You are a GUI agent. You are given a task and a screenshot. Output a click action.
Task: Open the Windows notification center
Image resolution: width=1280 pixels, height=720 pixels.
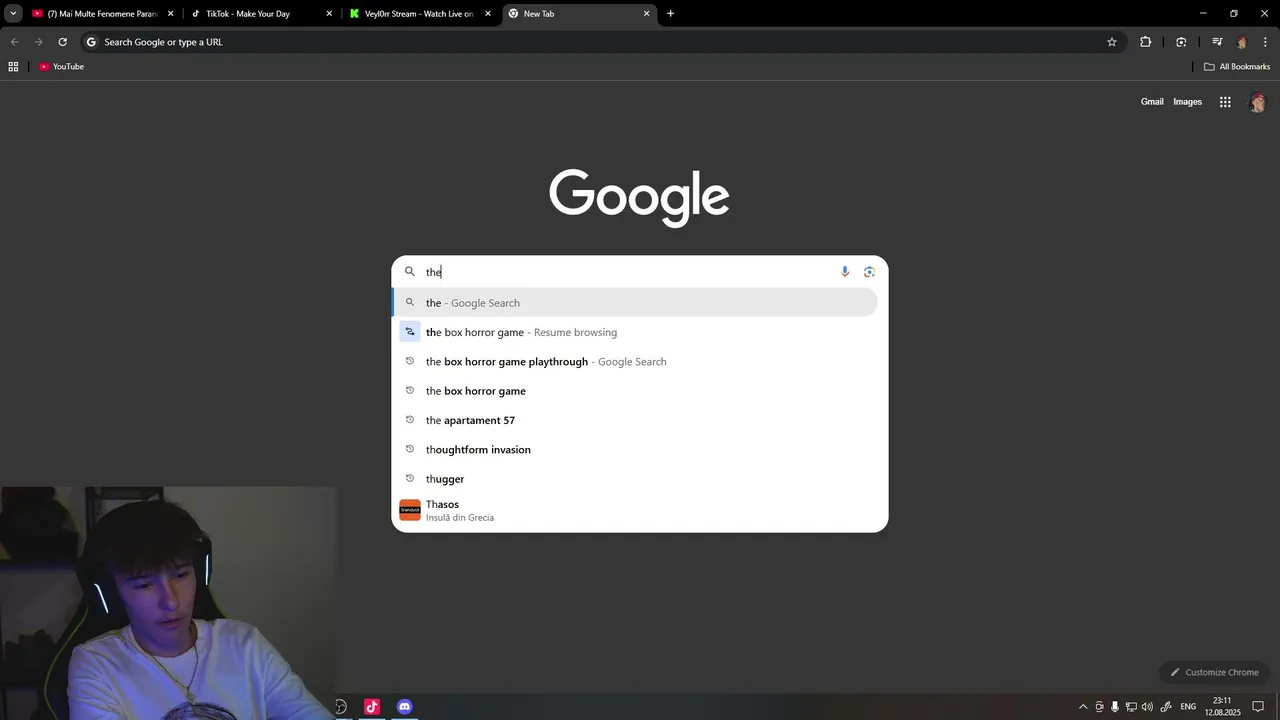[x=1258, y=707]
